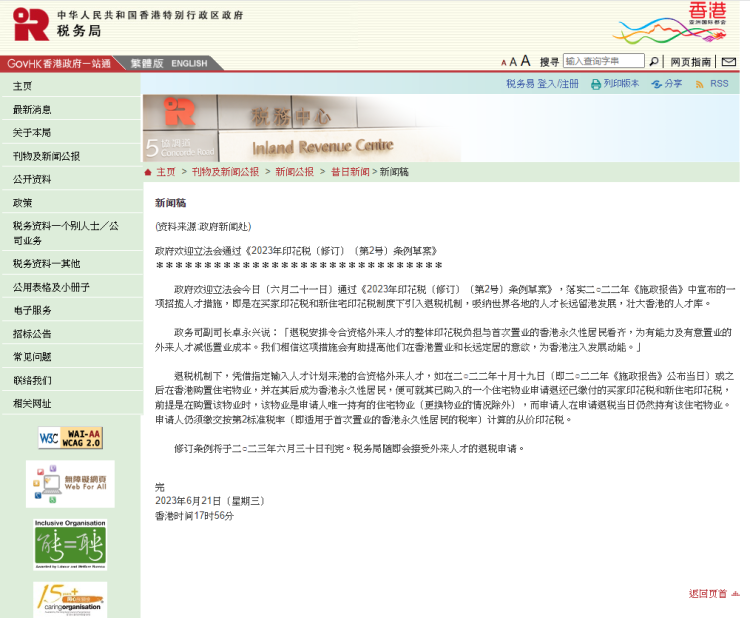Click the 新闻稿 heading text
Image resolution: width=750 pixels, height=618 pixels.
pyautogui.click(x=170, y=203)
